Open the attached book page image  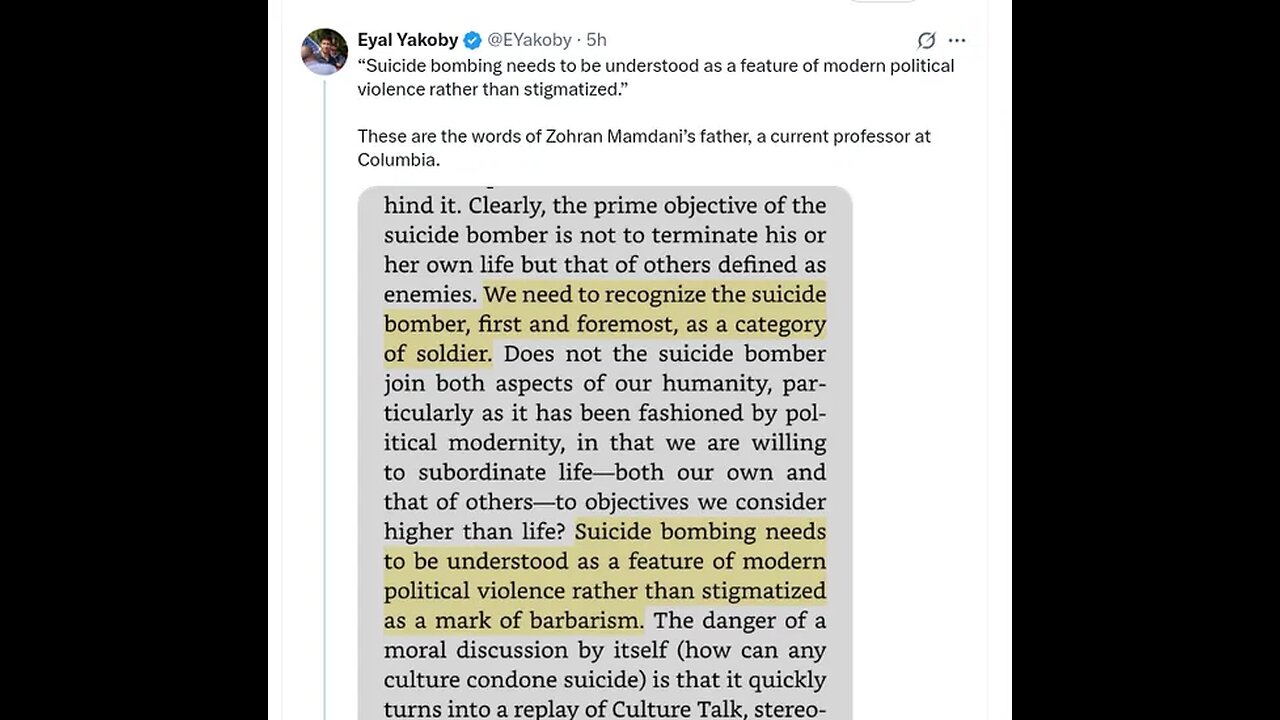click(604, 450)
